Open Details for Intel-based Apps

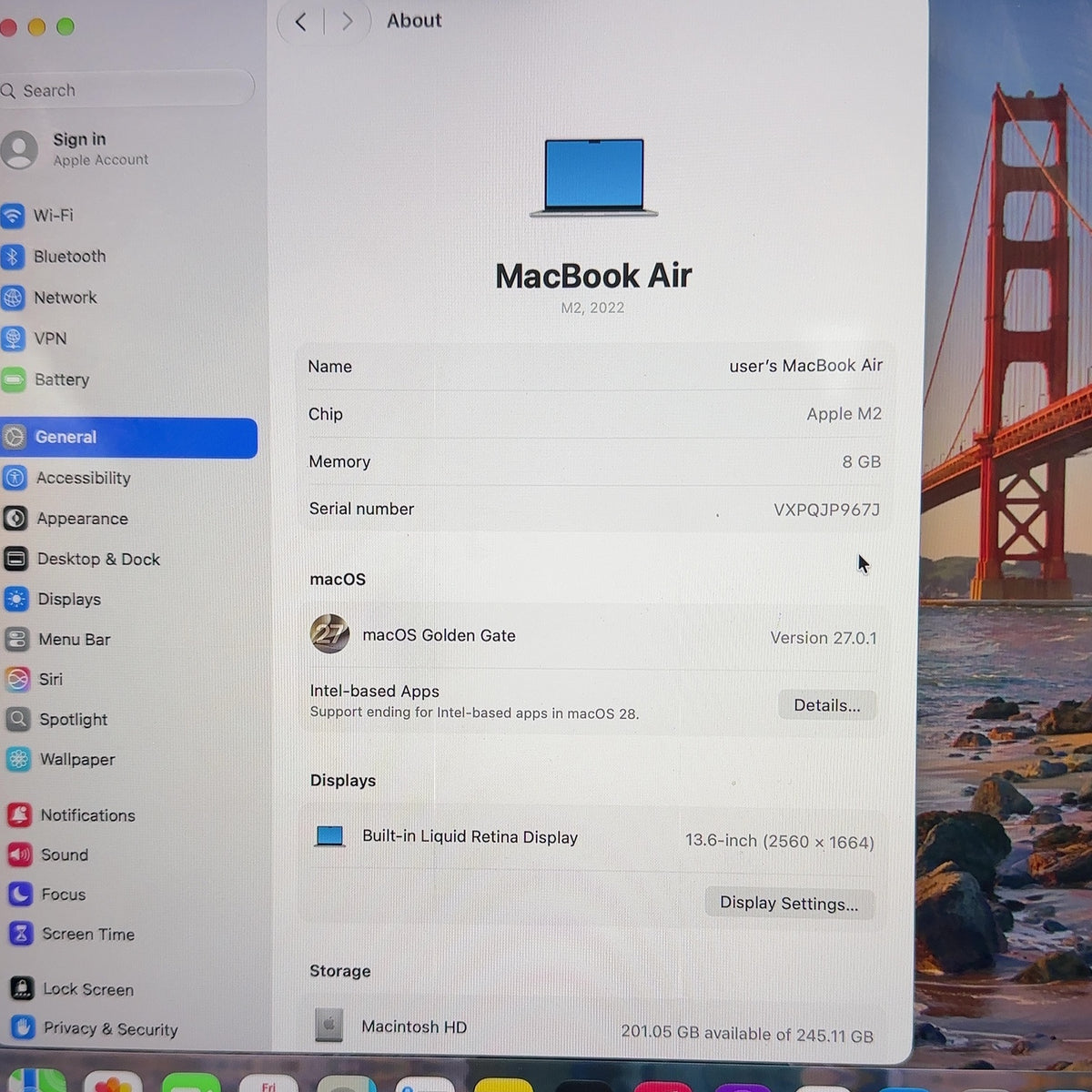pos(827,705)
